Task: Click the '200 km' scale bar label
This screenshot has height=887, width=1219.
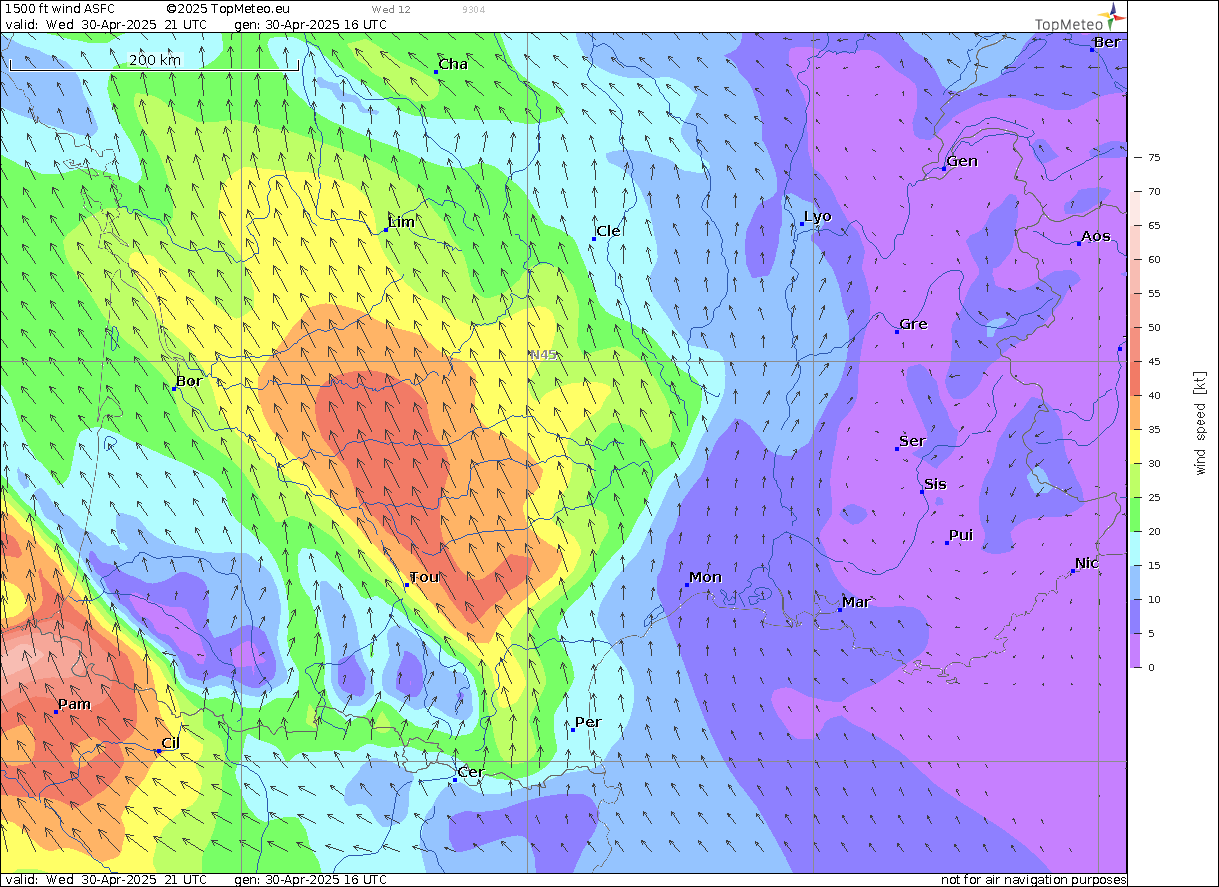Action: pyautogui.click(x=155, y=60)
